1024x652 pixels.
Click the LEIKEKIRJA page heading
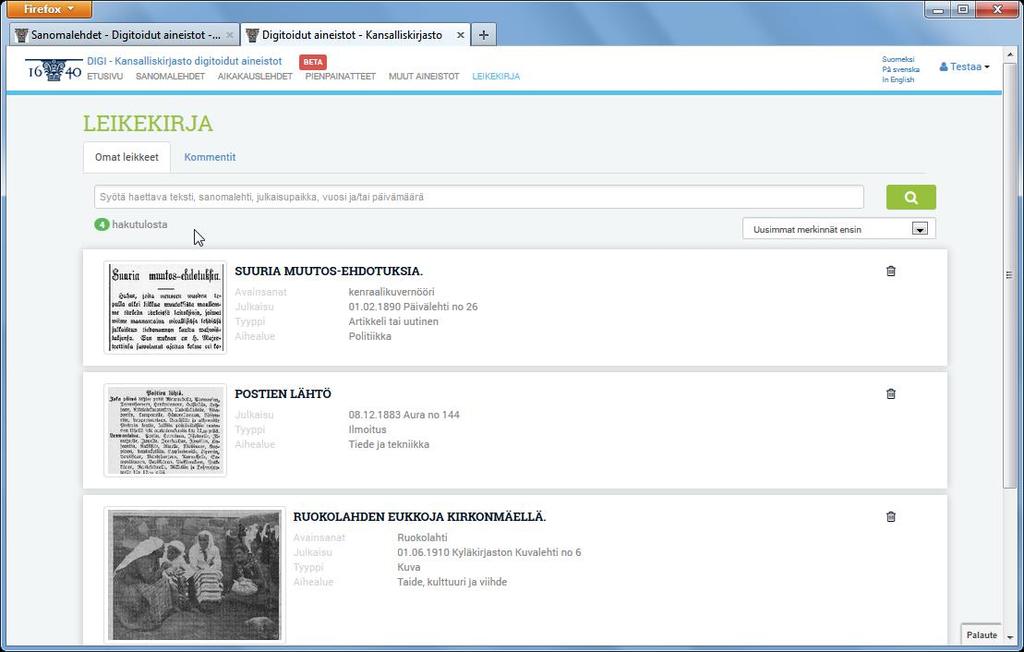[x=148, y=123]
